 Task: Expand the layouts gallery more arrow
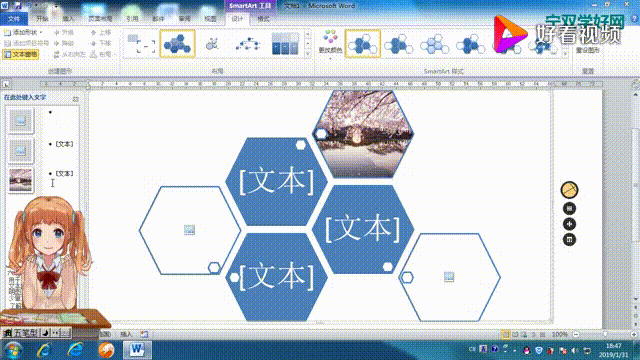tap(308, 53)
